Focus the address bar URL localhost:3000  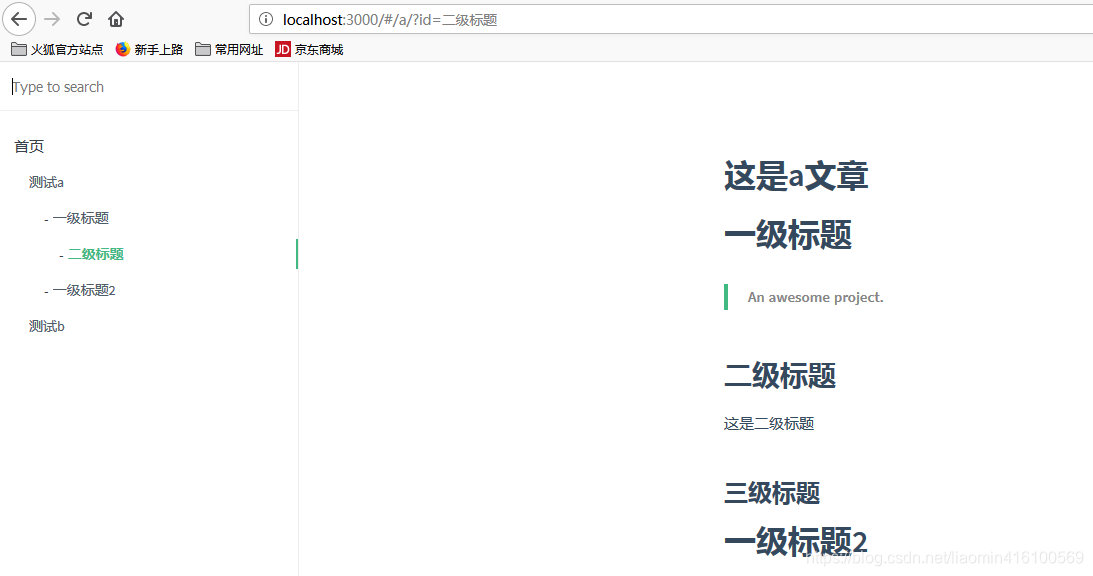[390, 20]
